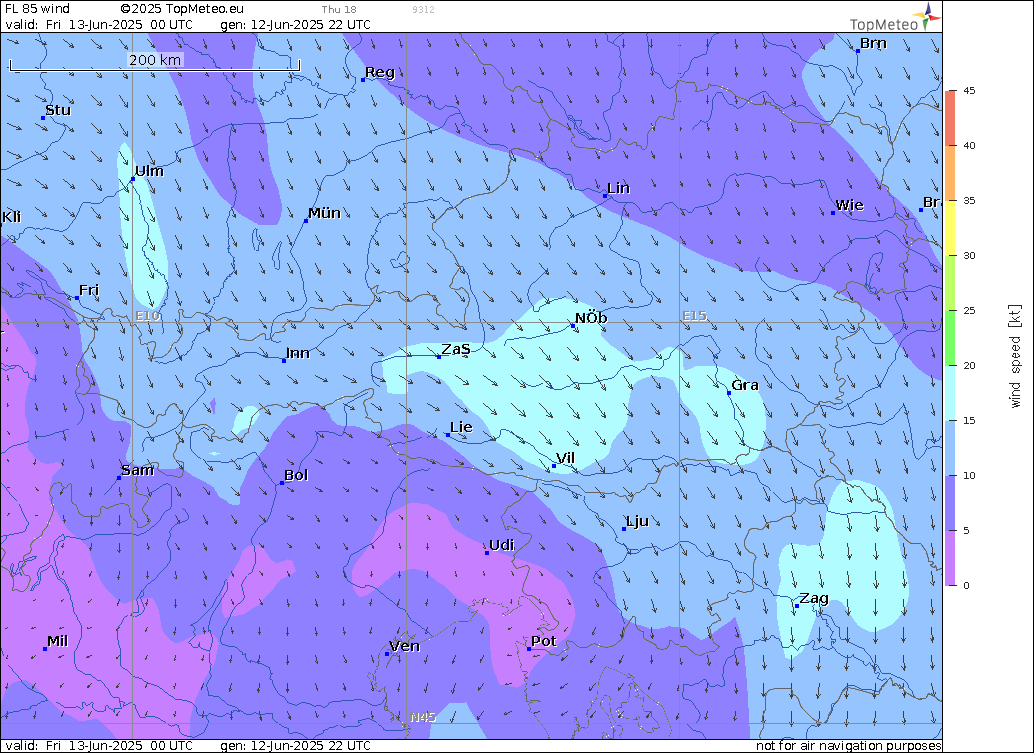Click the E10 longitude label
Screen dimensions: 1034x753
[148, 316]
